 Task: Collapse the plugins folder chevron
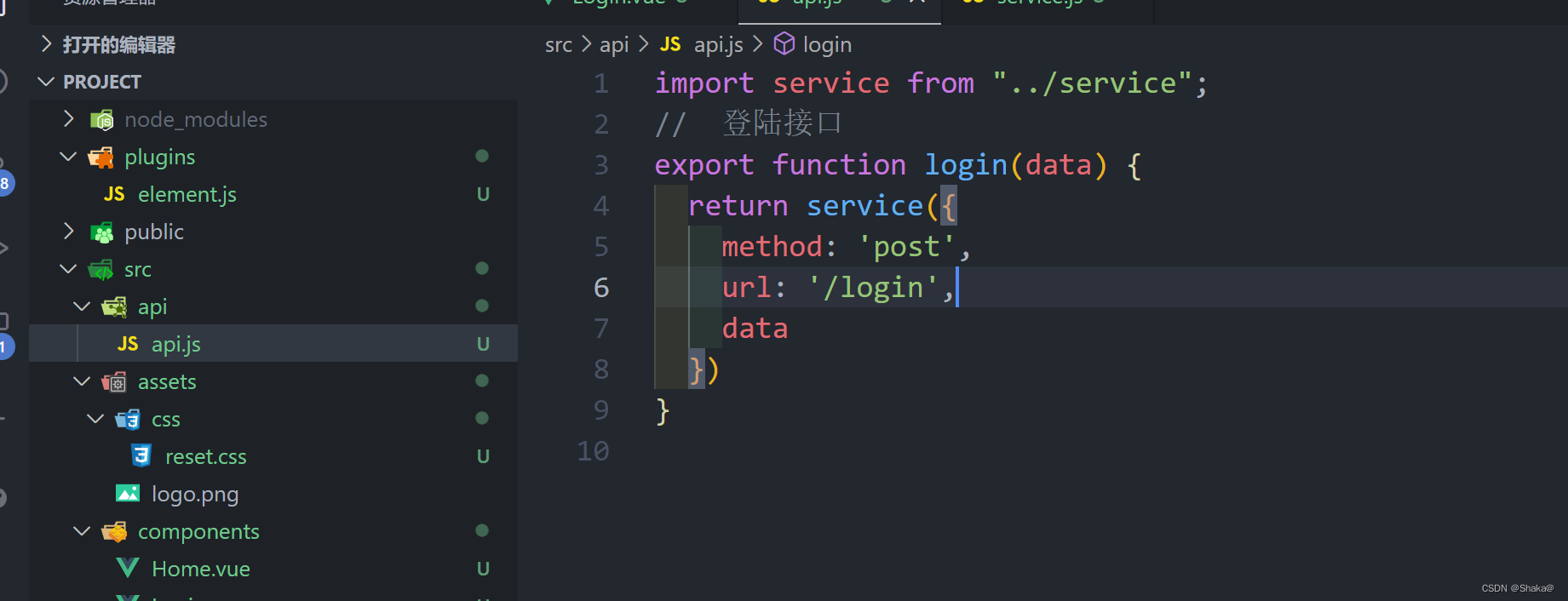69,157
